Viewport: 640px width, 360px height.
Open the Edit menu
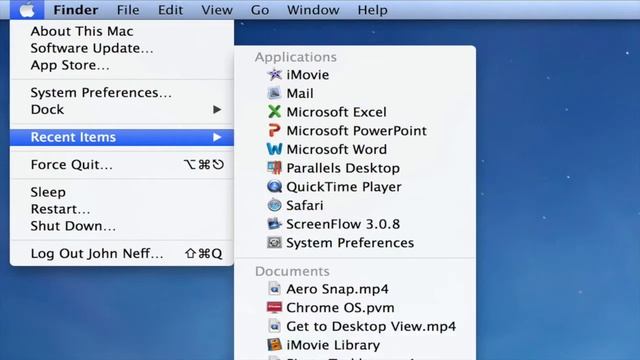click(x=170, y=10)
